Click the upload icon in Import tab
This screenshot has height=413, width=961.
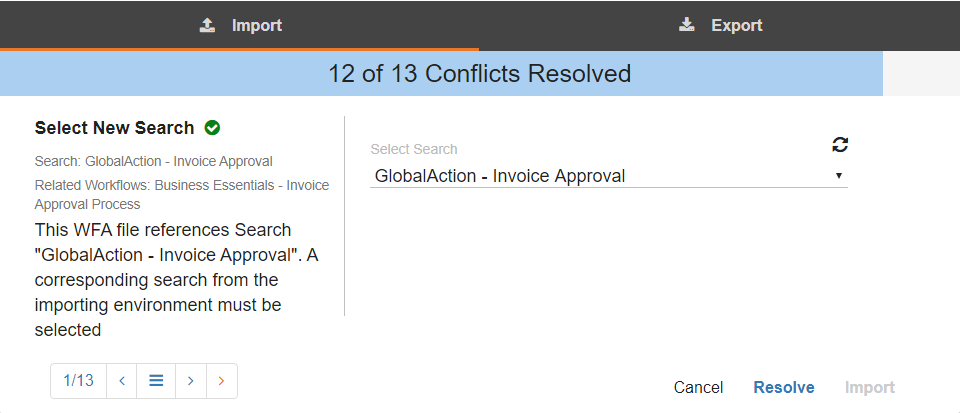(207, 25)
